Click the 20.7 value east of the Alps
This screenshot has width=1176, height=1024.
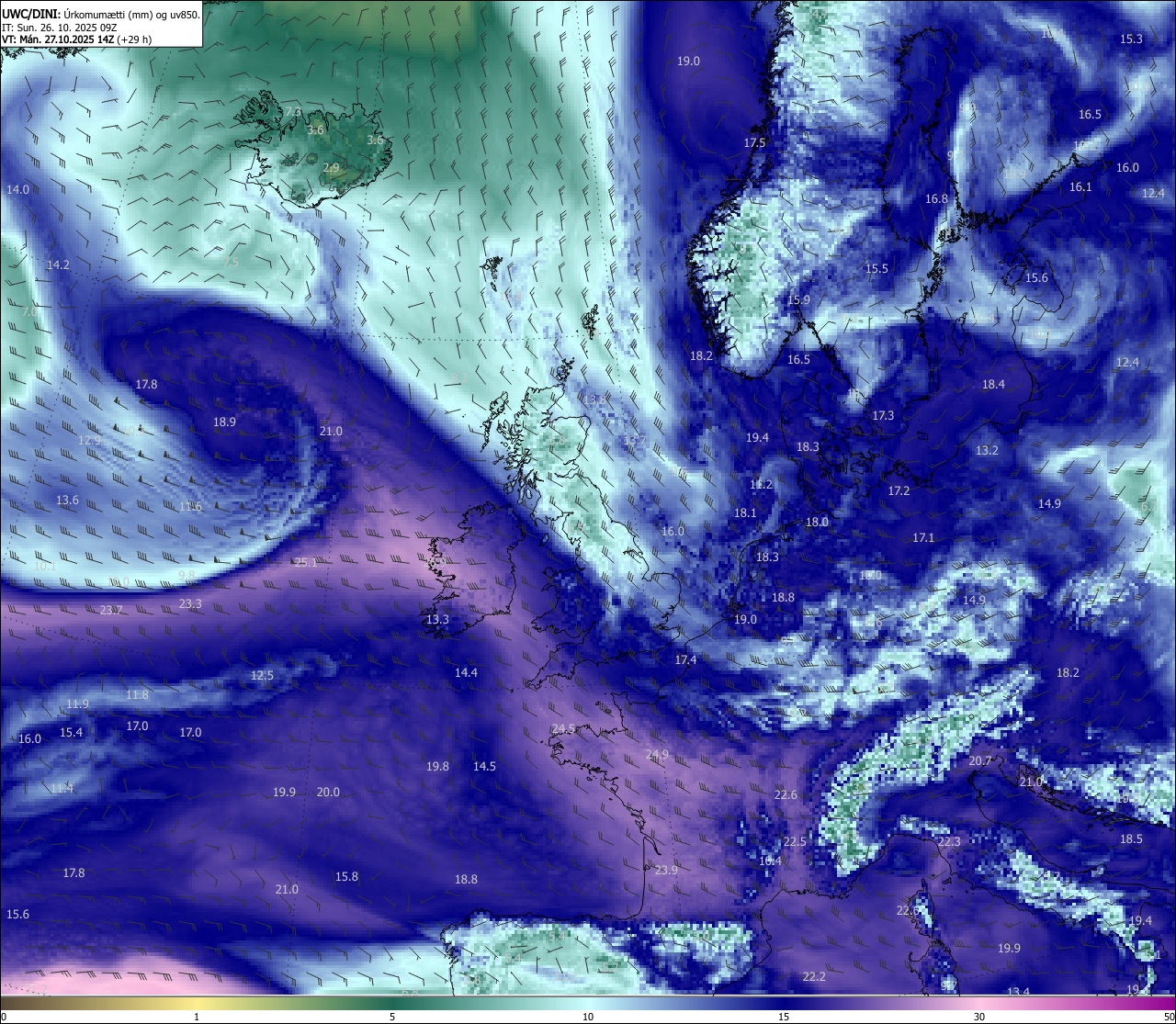(980, 761)
